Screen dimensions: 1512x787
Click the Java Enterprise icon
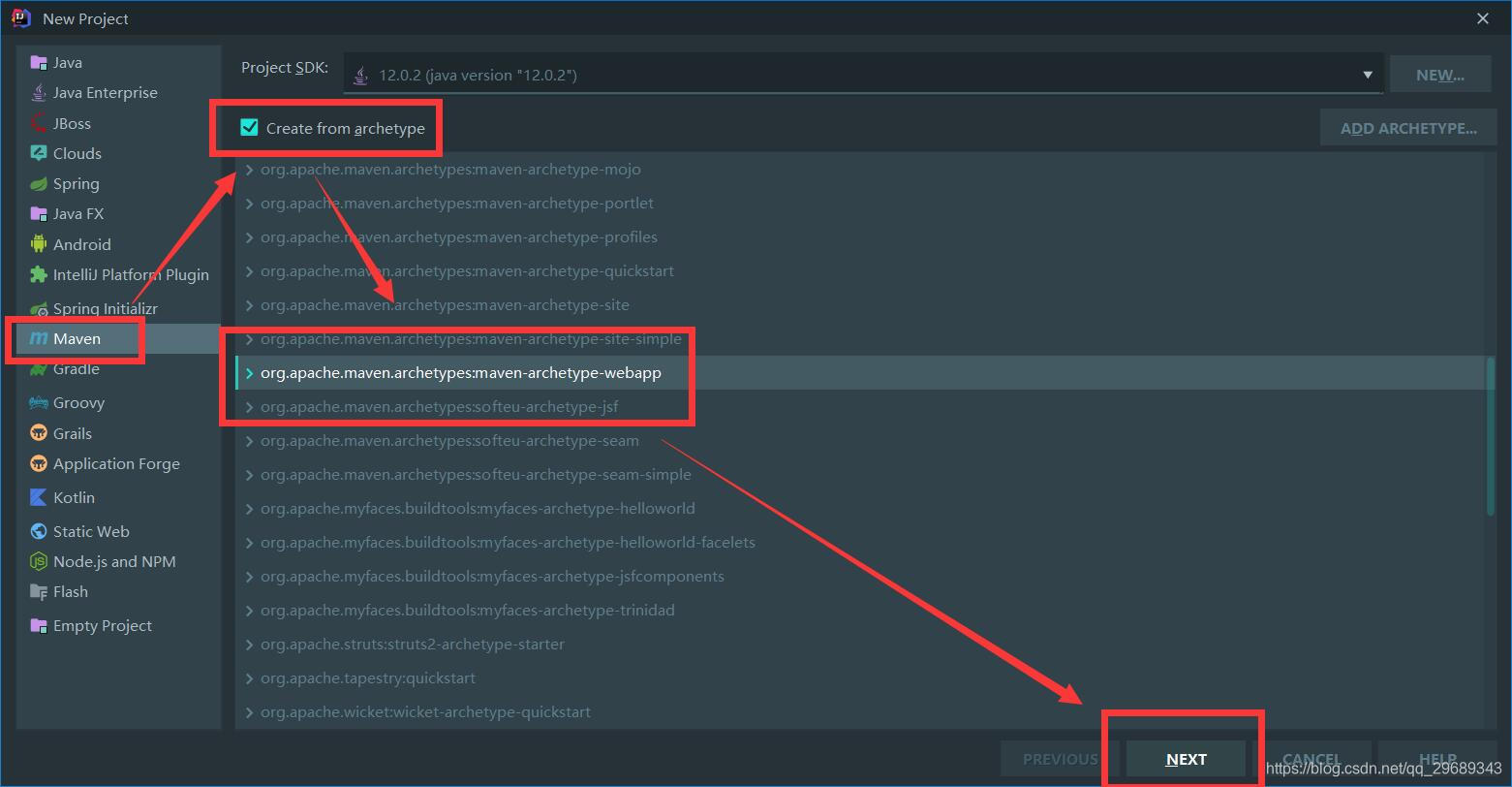pos(39,92)
